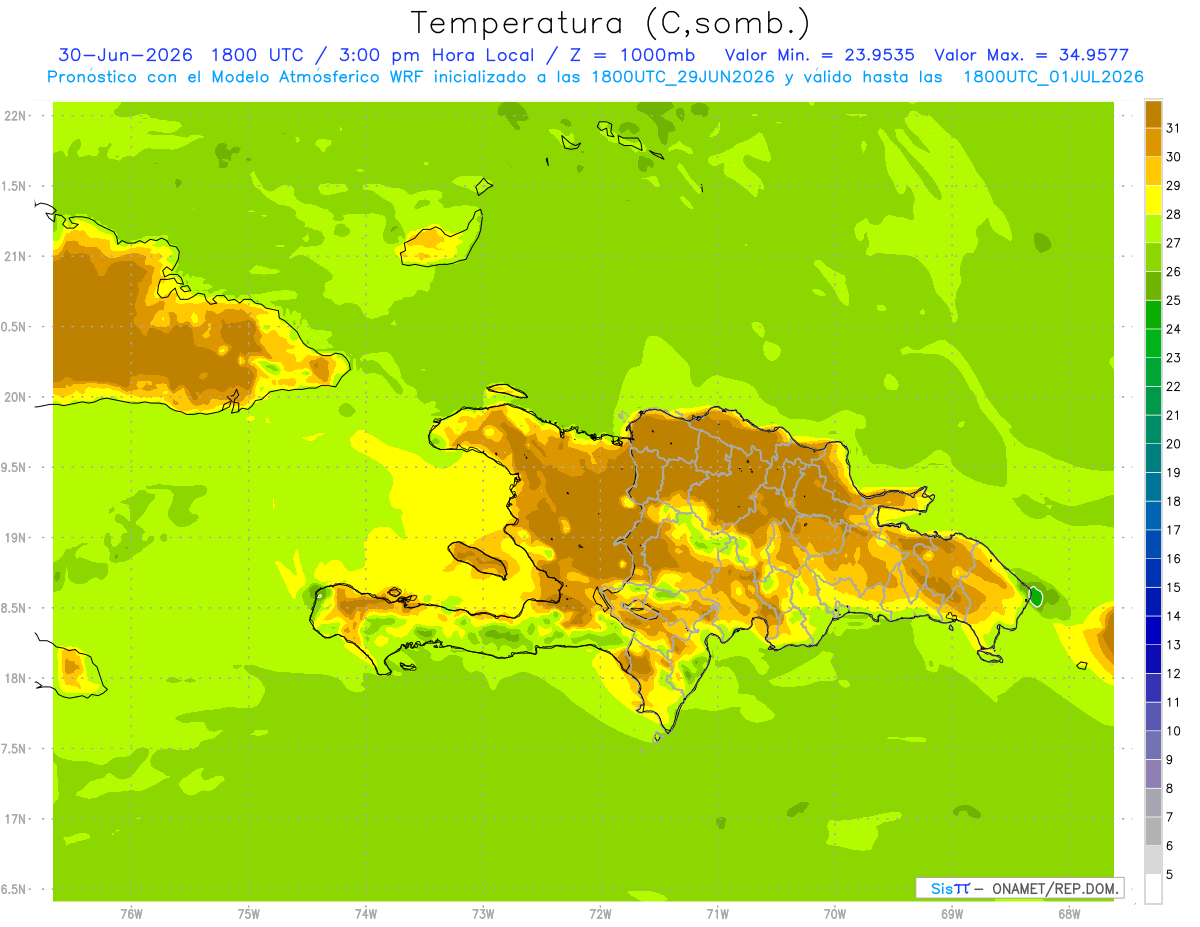Click the colorbar value label "19"
The image size is (1200, 927).
click(1173, 472)
